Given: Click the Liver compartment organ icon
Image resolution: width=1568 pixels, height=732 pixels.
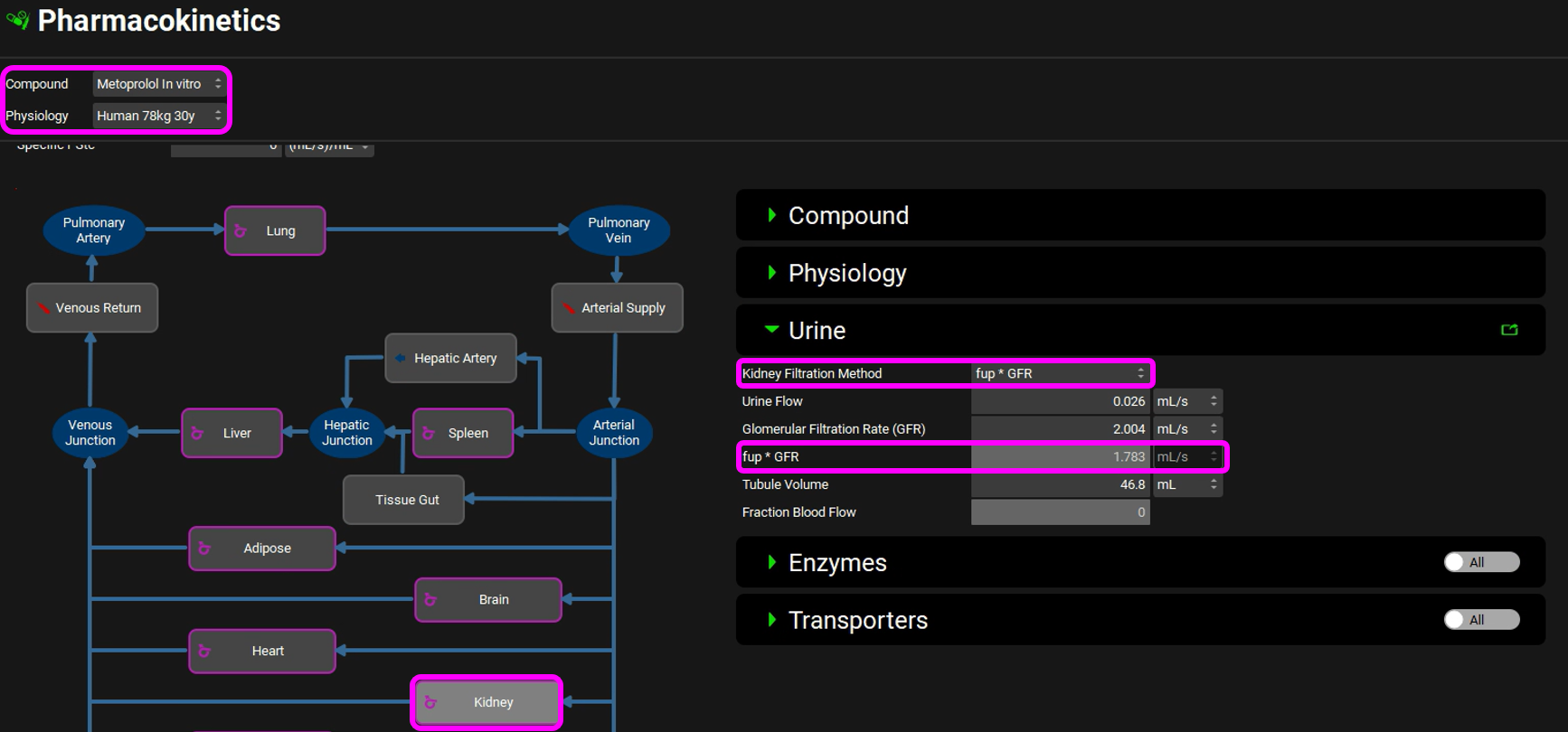Looking at the screenshot, I should pyautogui.click(x=197, y=434).
